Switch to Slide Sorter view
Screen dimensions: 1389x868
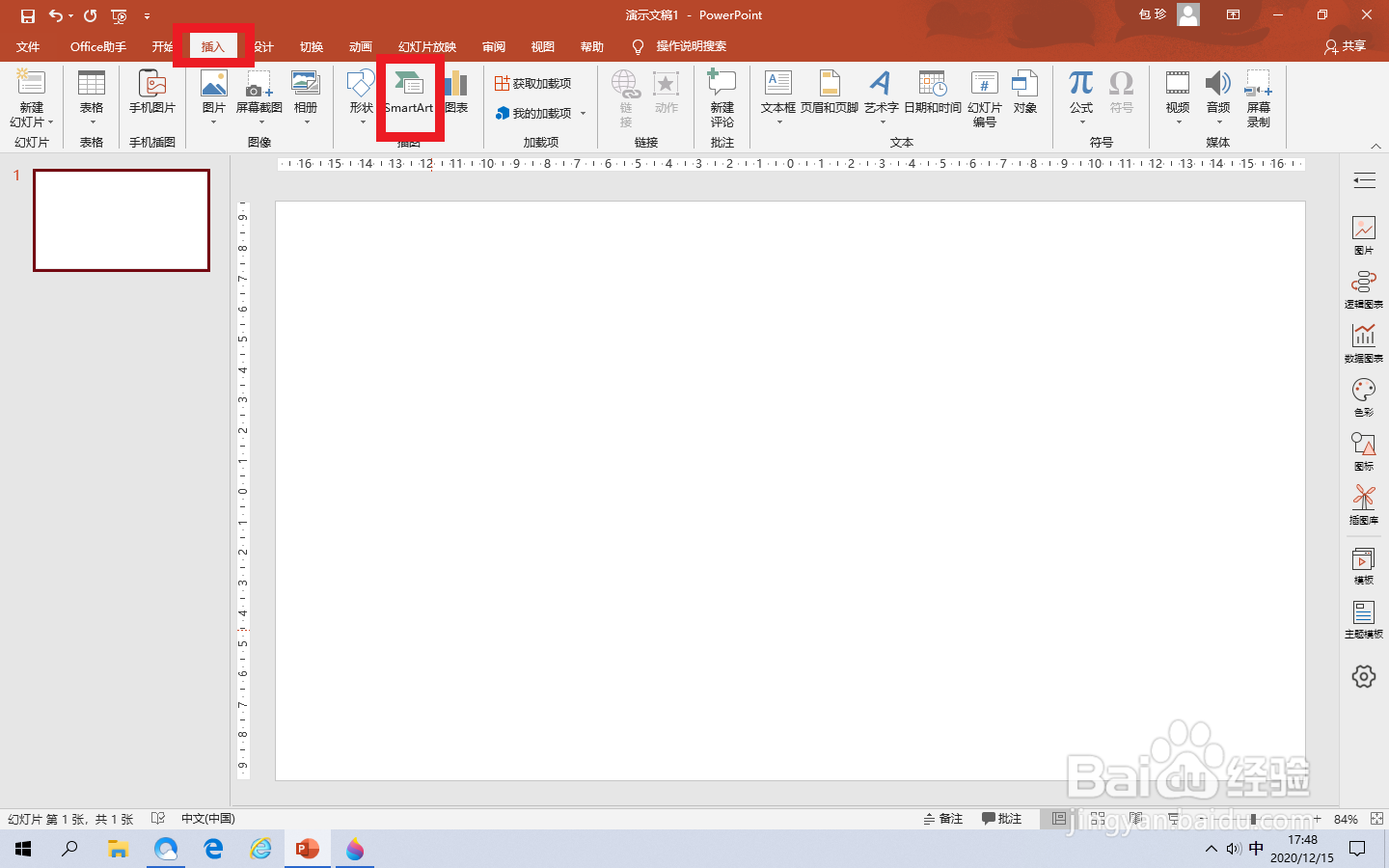pyautogui.click(x=1098, y=819)
